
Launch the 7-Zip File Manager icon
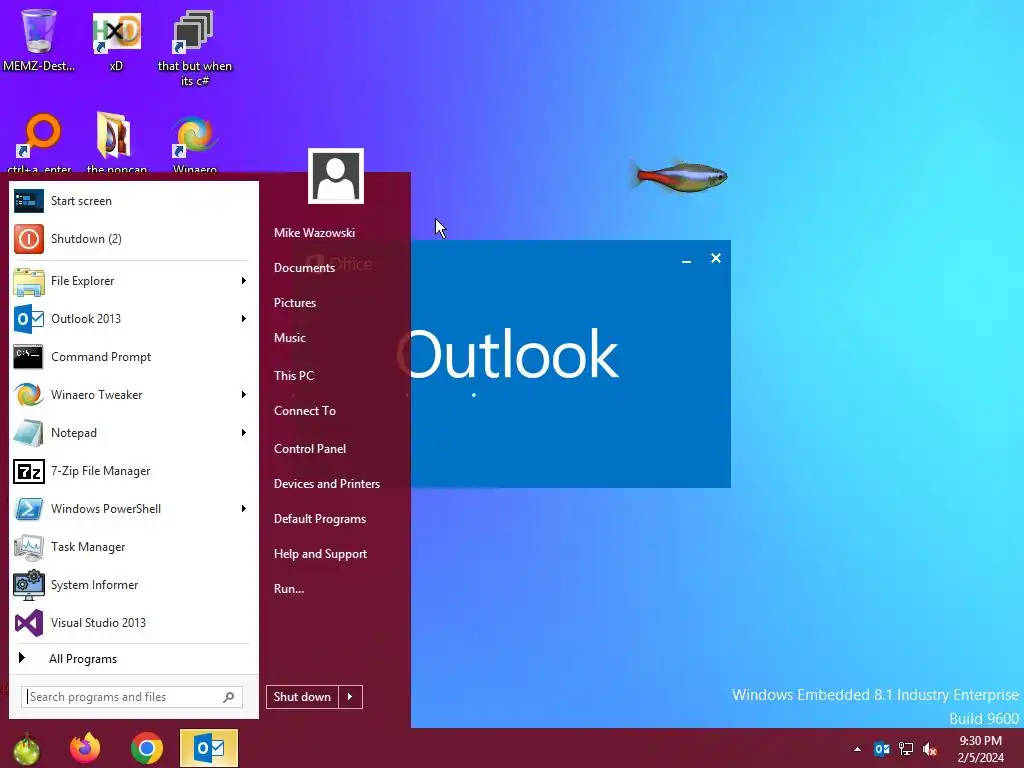[29, 471]
